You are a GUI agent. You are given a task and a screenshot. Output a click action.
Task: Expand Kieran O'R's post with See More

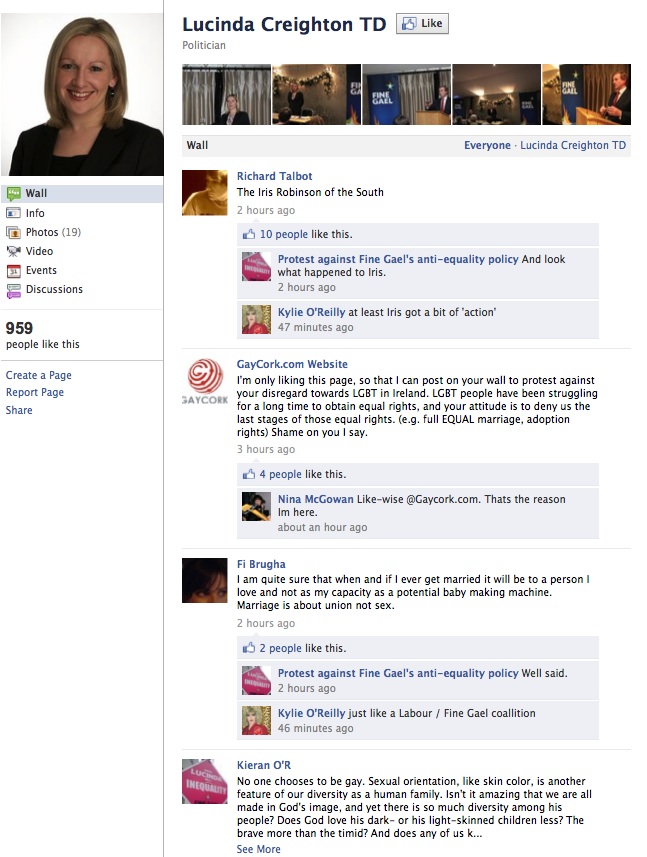[258, 849]
